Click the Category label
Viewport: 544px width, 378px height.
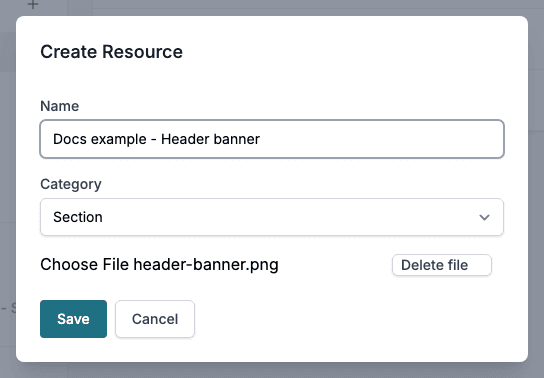coord(71,184)
